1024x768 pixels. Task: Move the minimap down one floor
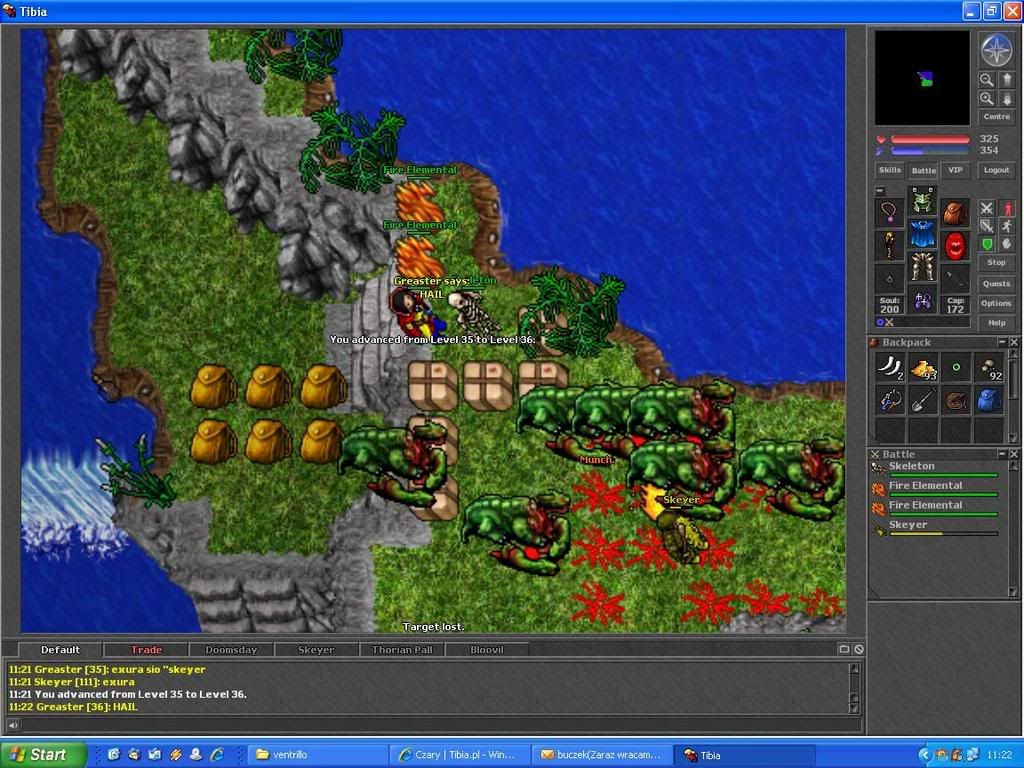[x=1006, y=99]
